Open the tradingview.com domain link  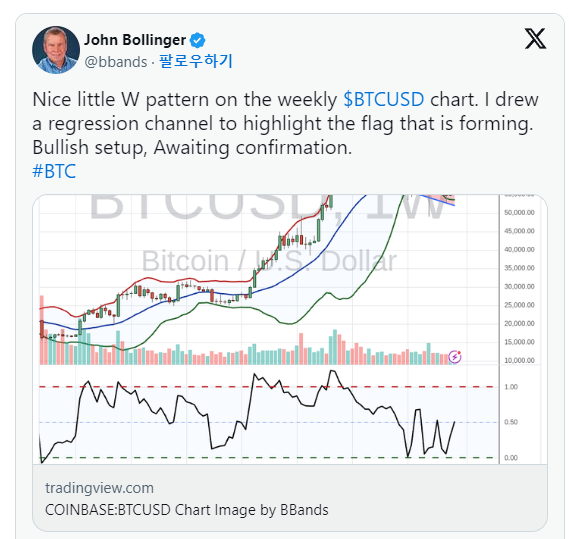99,488
